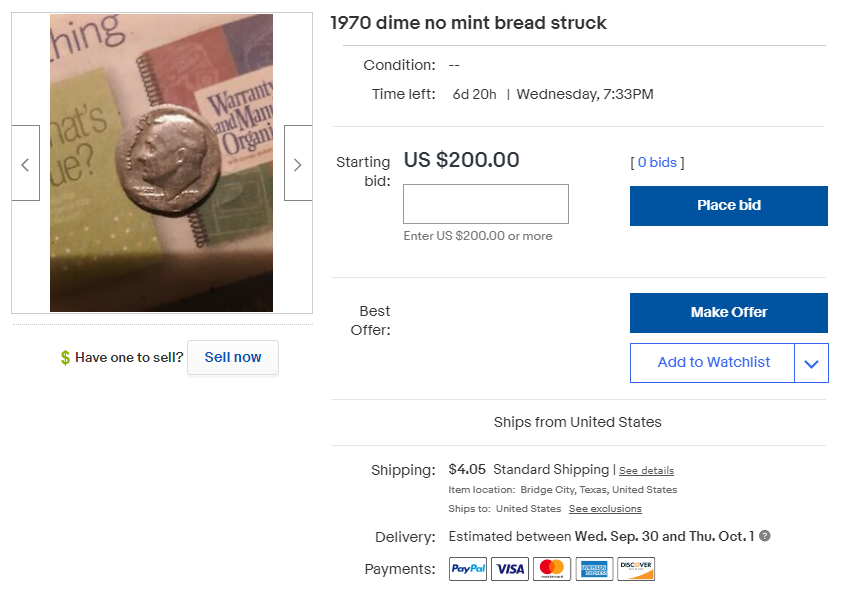Focus the bid amount input field
844x594 pixels.
click(486, 204)
